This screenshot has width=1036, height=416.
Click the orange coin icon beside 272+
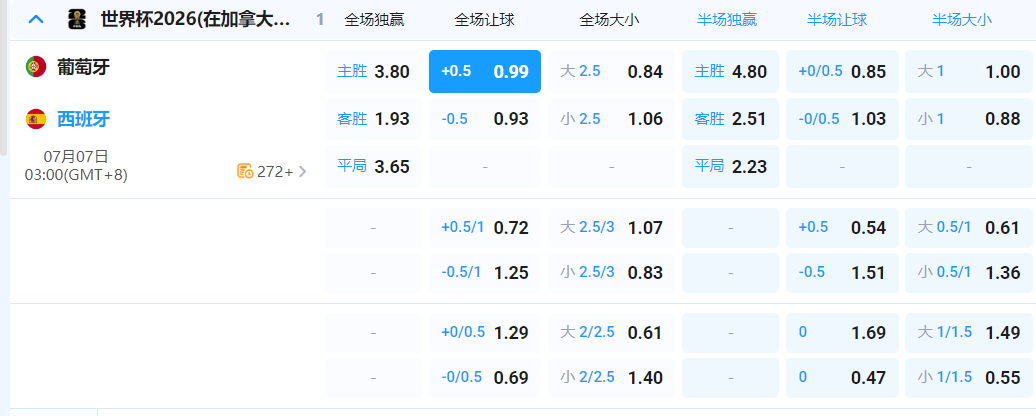tap(245, 172)
